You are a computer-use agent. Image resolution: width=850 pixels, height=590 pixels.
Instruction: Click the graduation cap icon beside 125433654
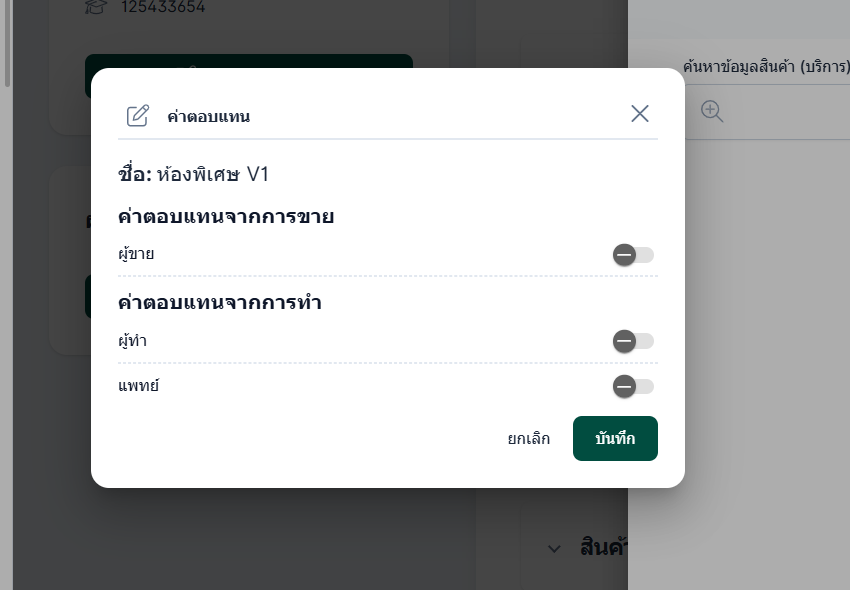(x=96, y=7)
